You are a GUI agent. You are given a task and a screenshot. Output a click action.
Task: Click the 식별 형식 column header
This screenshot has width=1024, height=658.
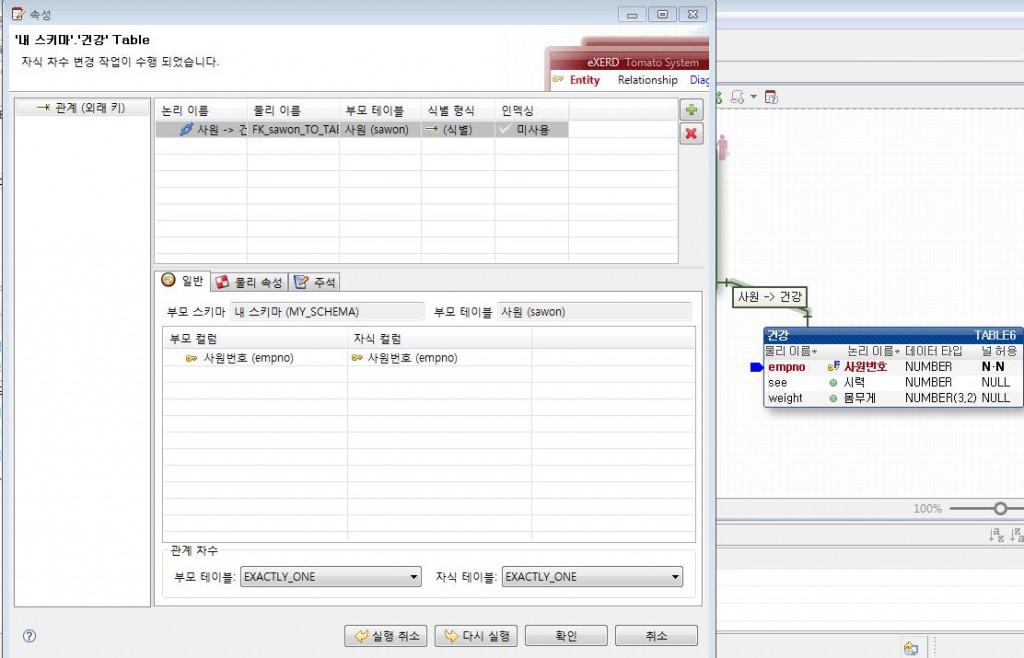click(x=458, y=110)
